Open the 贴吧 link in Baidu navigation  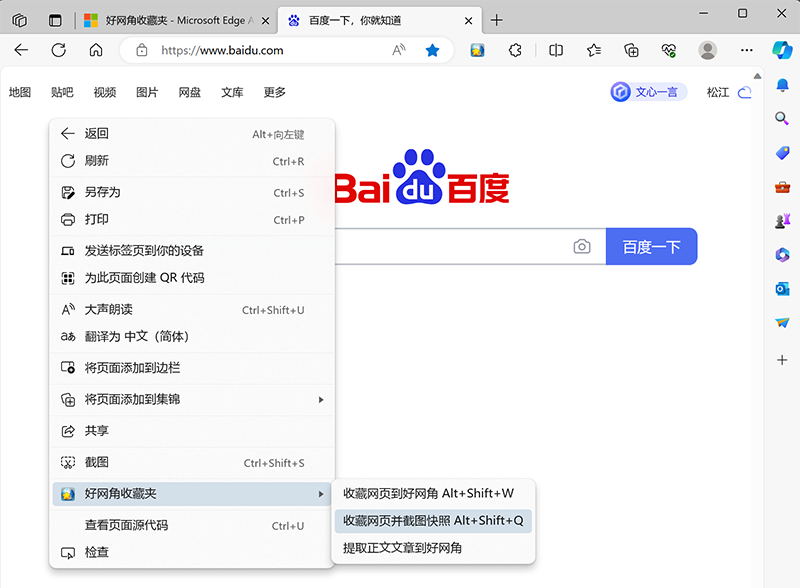(x=62, y=92)
